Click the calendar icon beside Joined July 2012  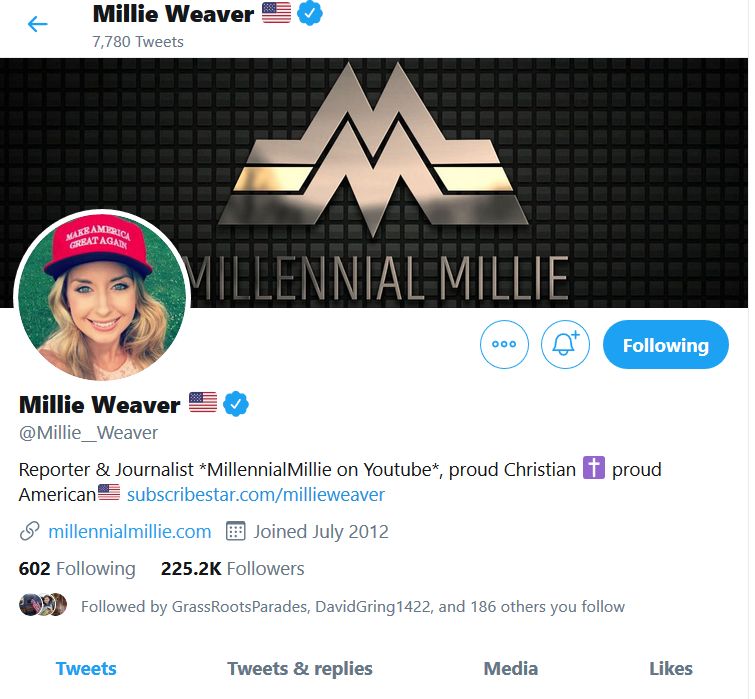tap(235, 531)
